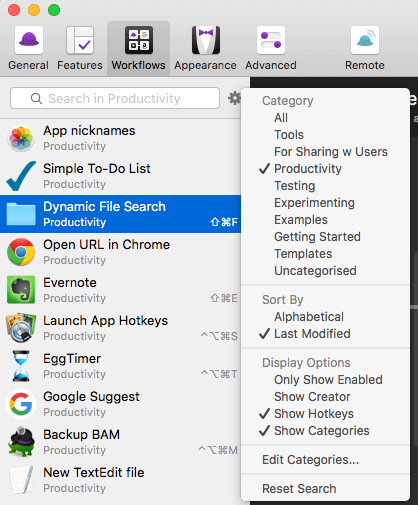Click the New TextEdit file icon

22,480
